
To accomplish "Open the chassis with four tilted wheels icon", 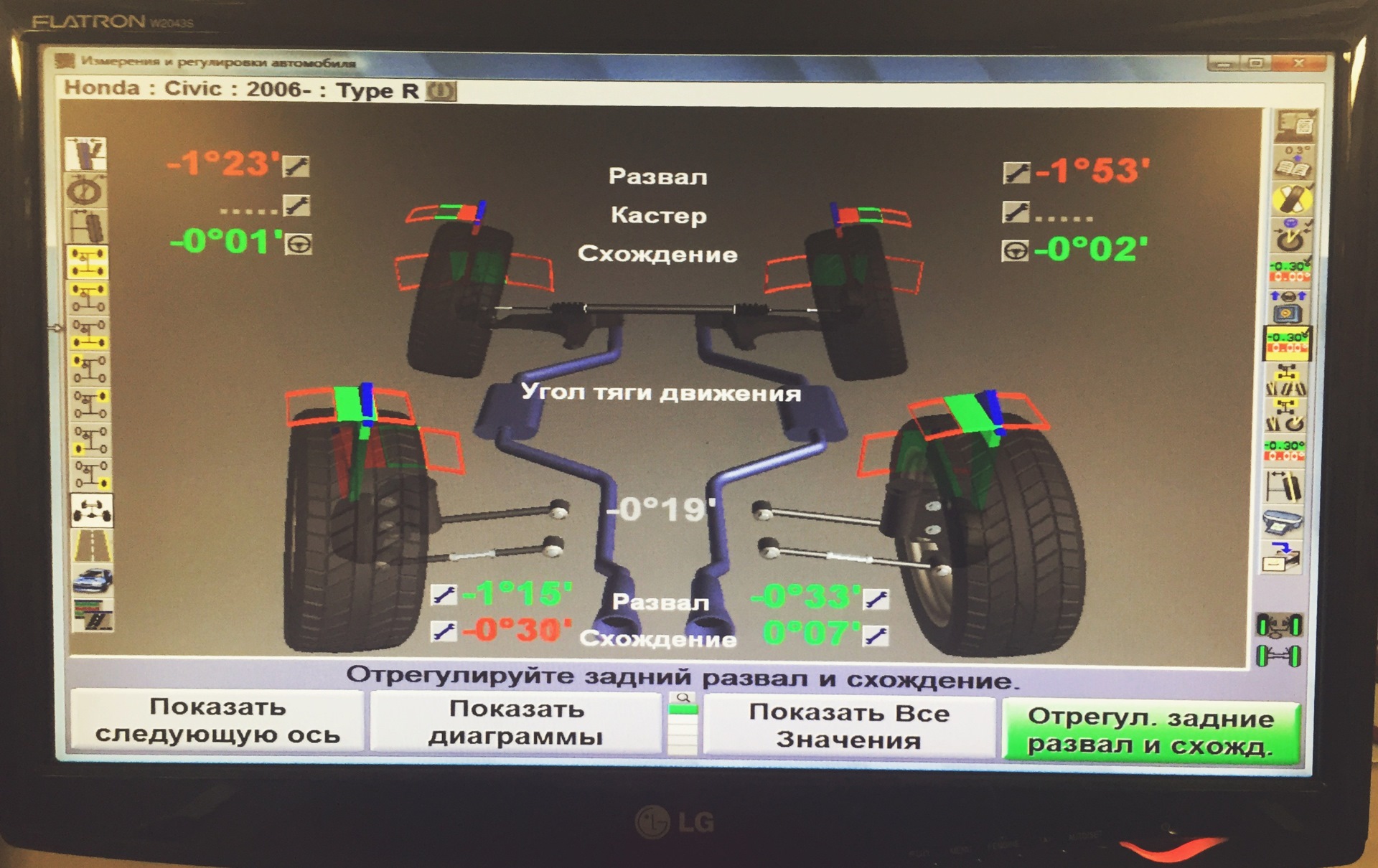I will click(1286, 382).
